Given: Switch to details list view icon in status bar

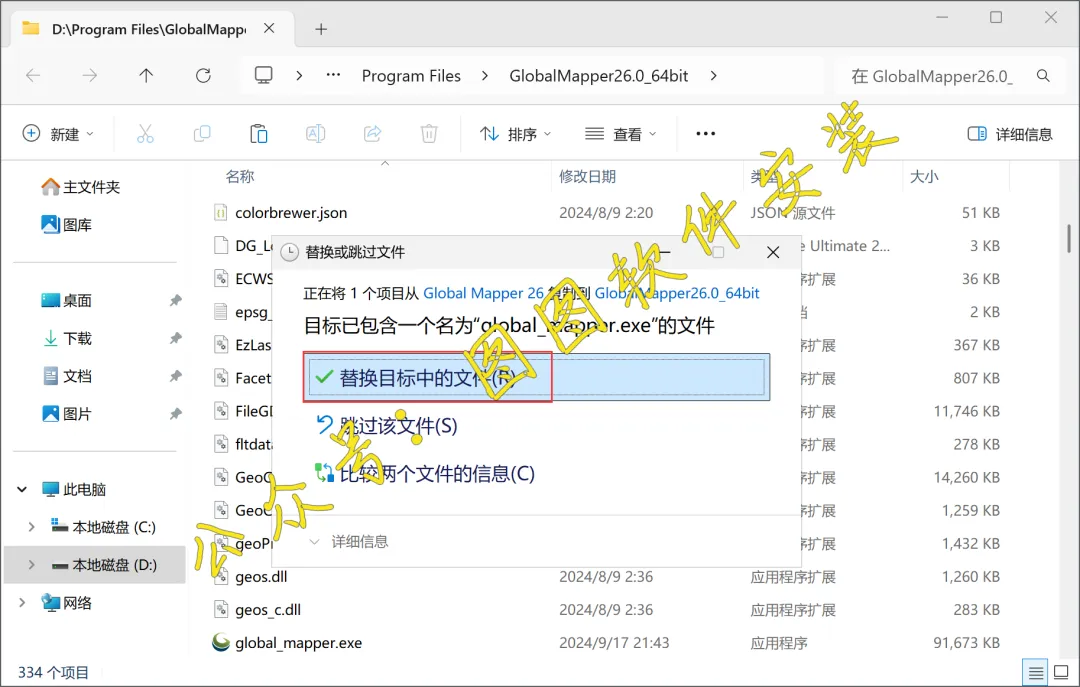Looking at the screenshot, I should coord(1035,672).
